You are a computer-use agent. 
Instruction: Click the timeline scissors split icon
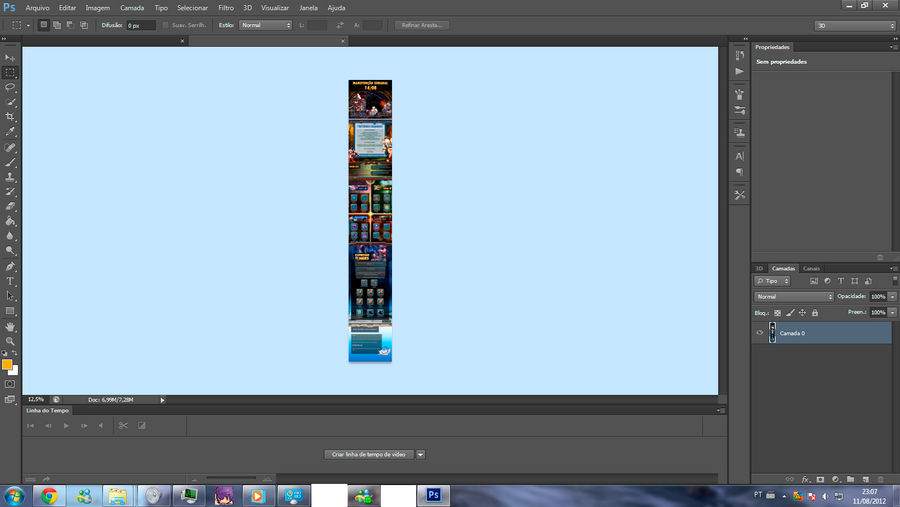coord(123,426)
